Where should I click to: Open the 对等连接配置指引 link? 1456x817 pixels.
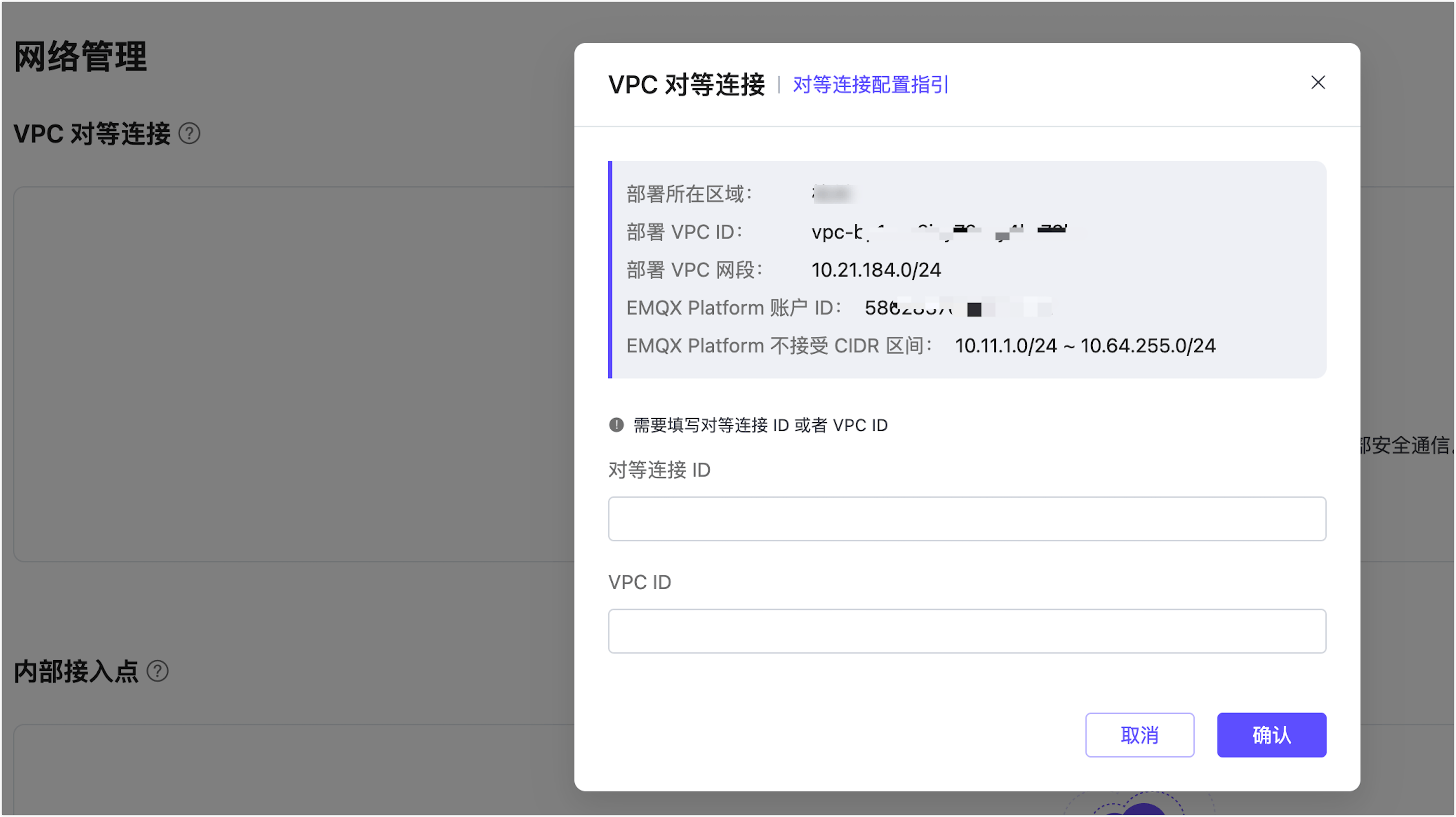[x=870, y=85]
